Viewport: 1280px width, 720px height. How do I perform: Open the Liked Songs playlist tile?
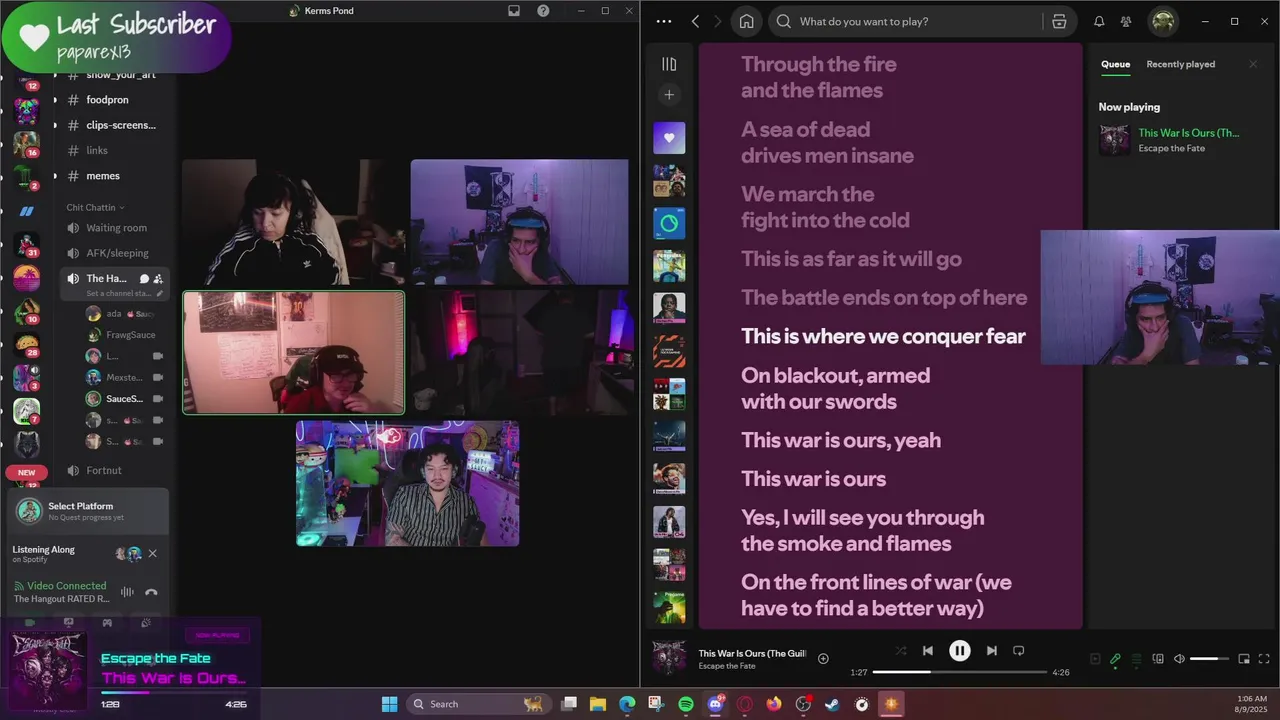pyautogui.click(x=669, y=138)
